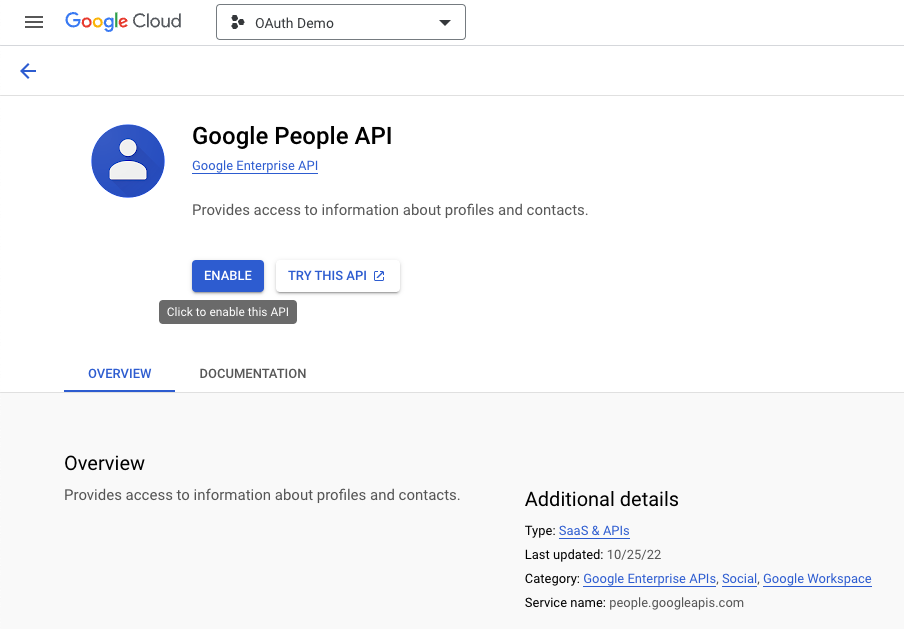Click the Additional details heading
The width and height of the screenshot is (904, 629).
coord(601,499)
